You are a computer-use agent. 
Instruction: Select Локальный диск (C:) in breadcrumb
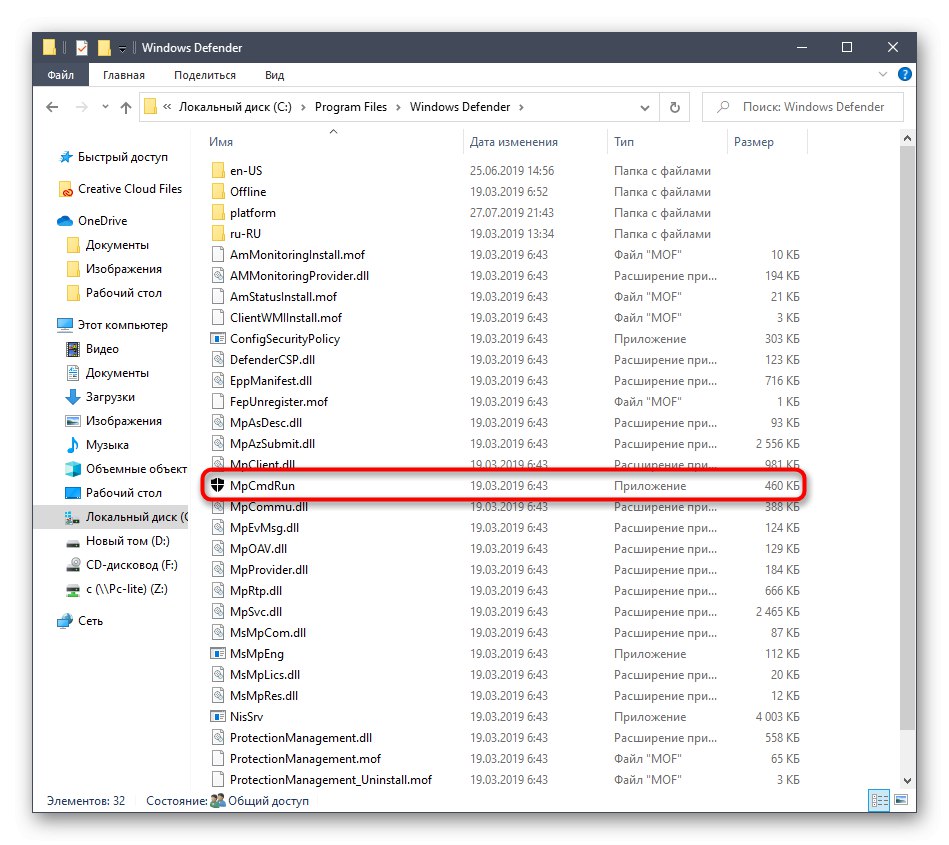click(235, 107)
